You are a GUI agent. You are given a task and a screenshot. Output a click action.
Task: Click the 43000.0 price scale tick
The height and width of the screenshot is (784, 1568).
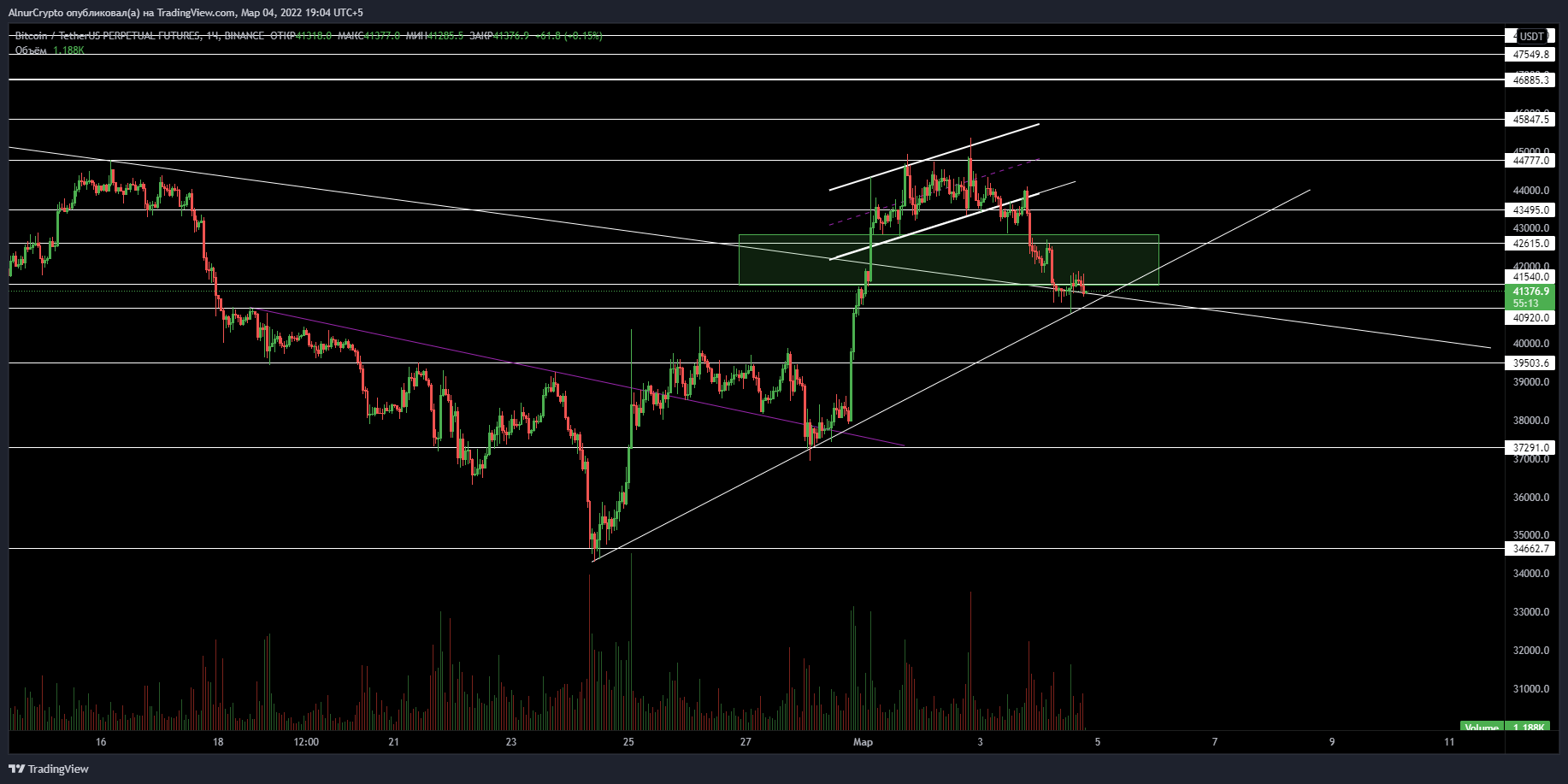point(1530,228)
